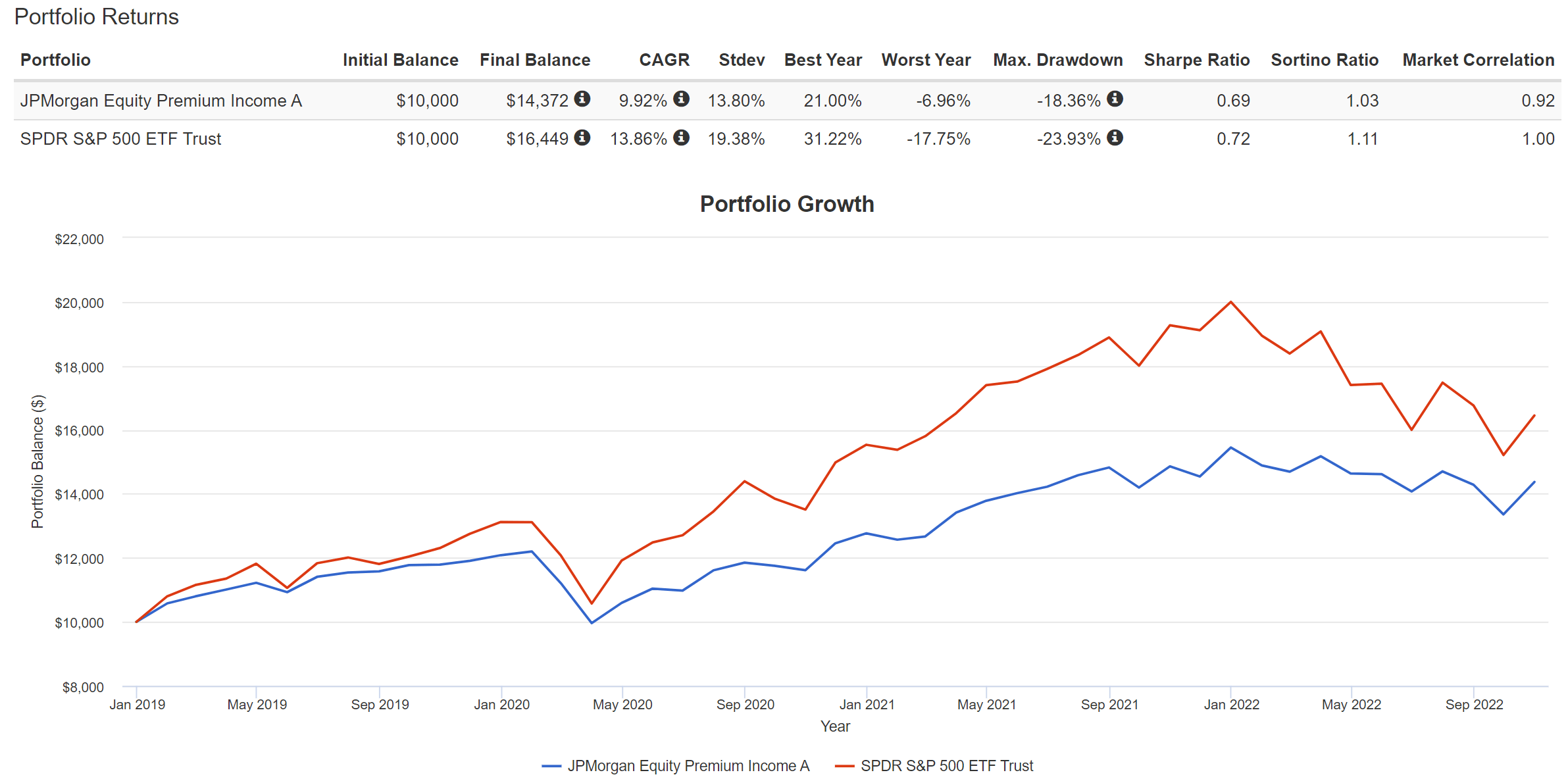Screen dimensions: 1568x781
Task: Click SPDR row's $10,000 initial balance
Action: tap(427, 139)
